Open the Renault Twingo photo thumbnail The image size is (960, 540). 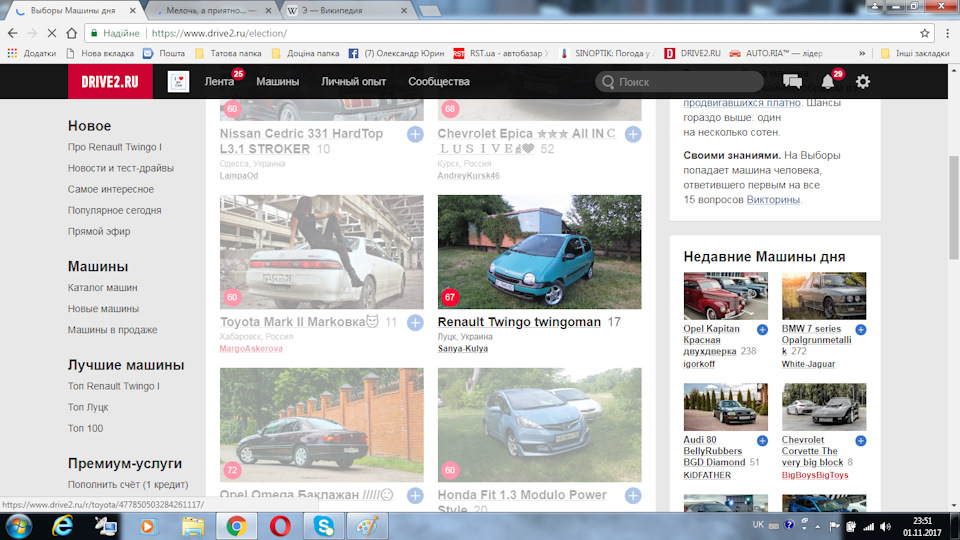point(539,252)
